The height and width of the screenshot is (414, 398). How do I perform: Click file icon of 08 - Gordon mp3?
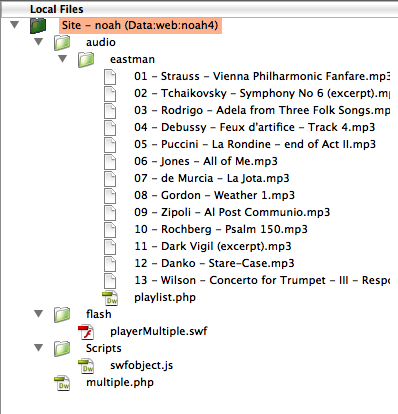click(110, 196)
